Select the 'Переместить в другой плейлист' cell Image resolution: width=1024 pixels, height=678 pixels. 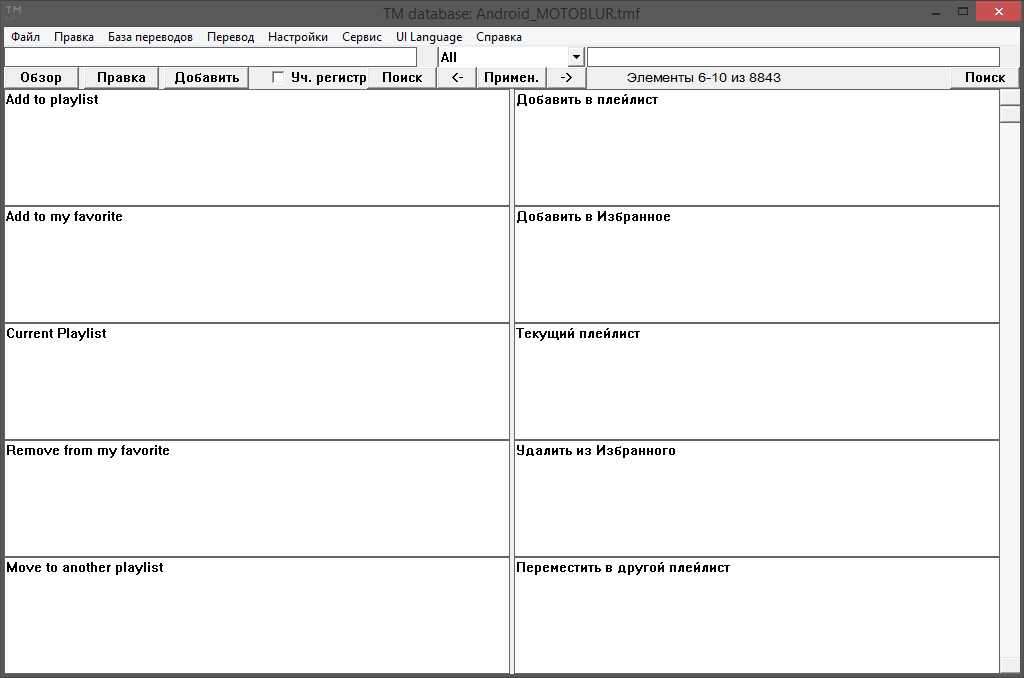click(x=757, y=615)
